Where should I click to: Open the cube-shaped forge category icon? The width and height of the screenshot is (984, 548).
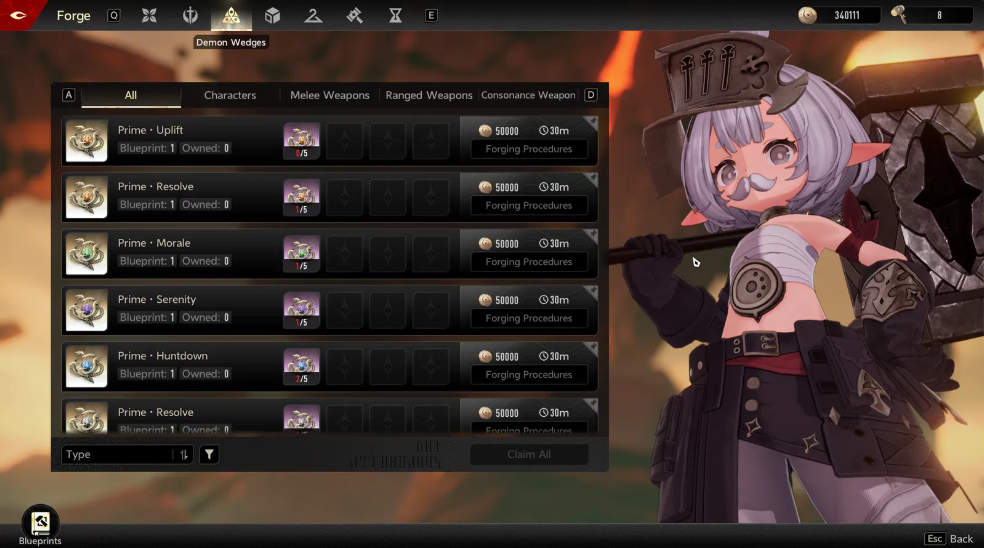272,15
